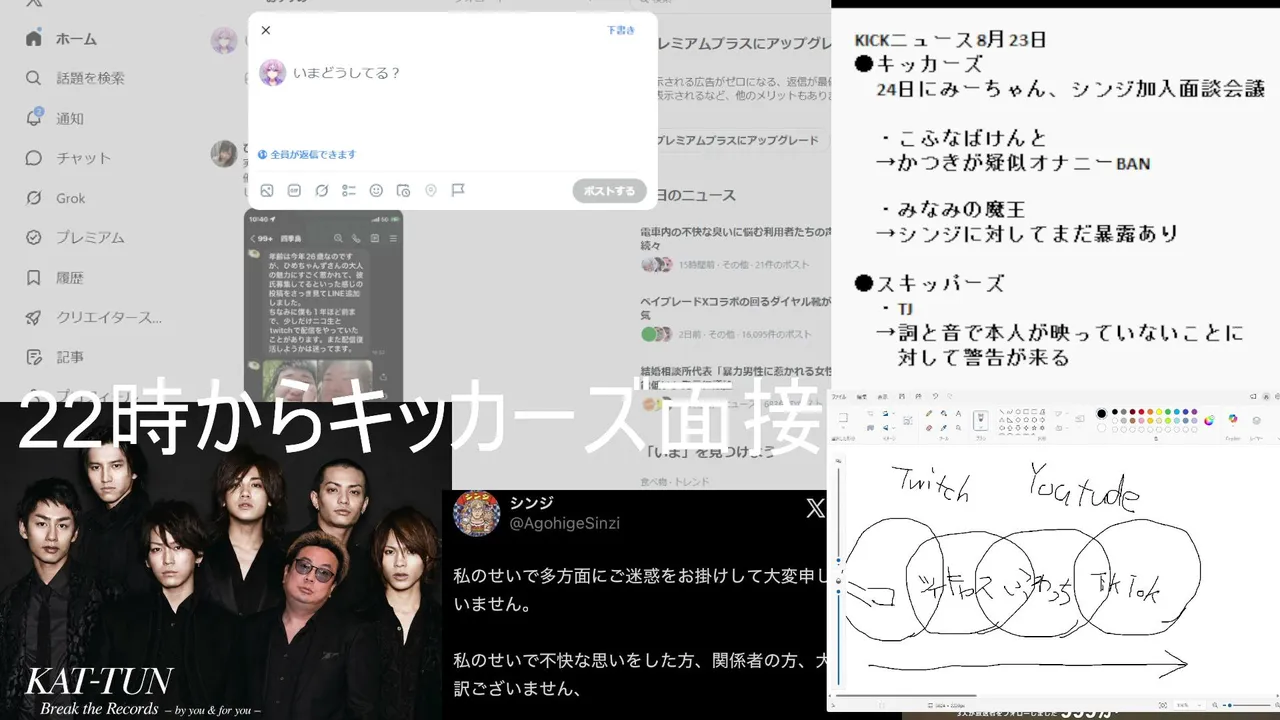
Task: Expand the selection tool dropdown in Paint
Action: tap(843, 427)
